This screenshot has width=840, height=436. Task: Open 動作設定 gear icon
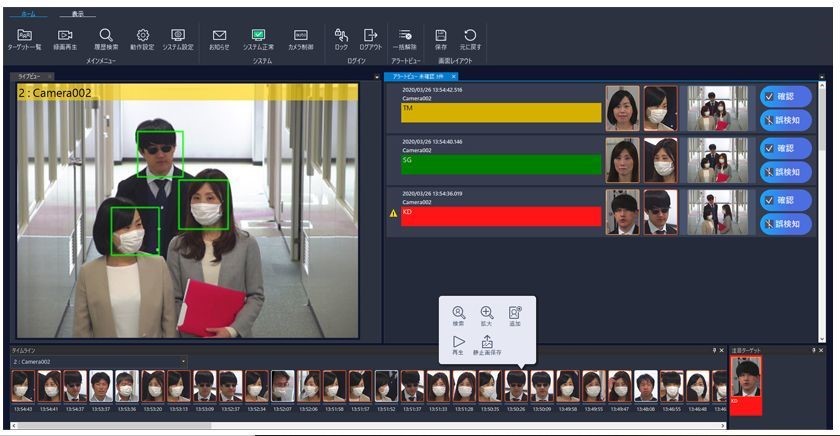(142, 39)
